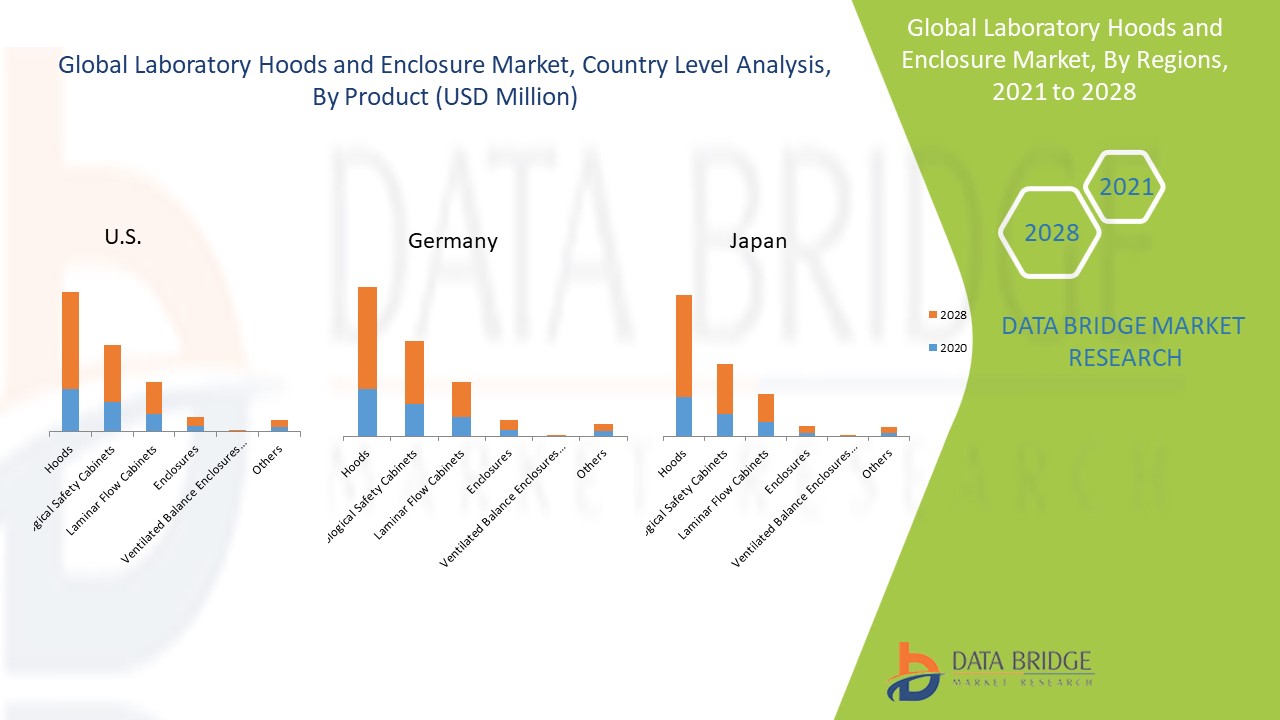Viewport: 1280px width, 720px height.
Task: Click the main chart title text
Action: click(443, 81)
